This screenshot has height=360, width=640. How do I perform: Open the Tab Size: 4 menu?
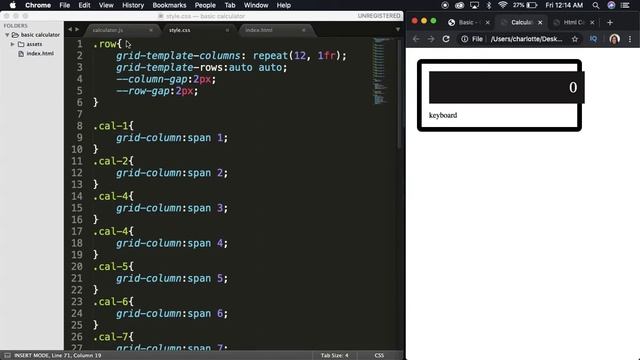click(335, 356)
